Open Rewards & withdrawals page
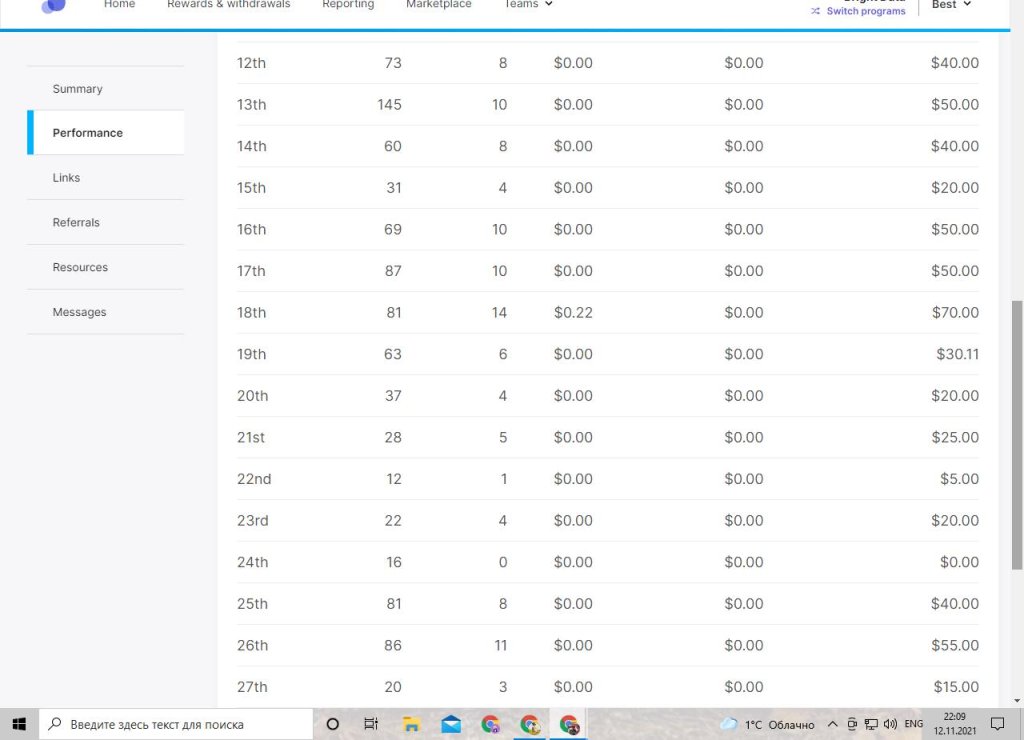Image resolution: width=1024 pixels, height=740 pixels. [229, 5]
